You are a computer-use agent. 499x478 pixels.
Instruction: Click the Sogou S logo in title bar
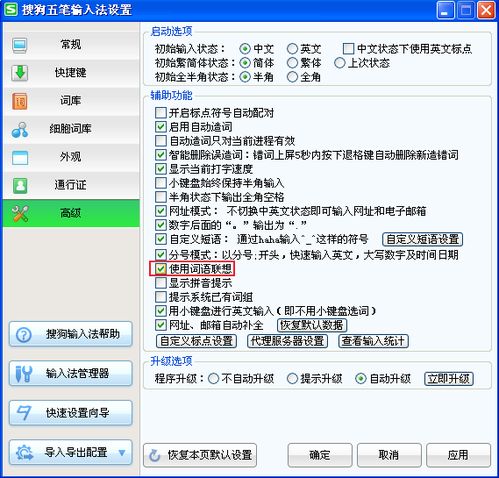coord(11,10)
